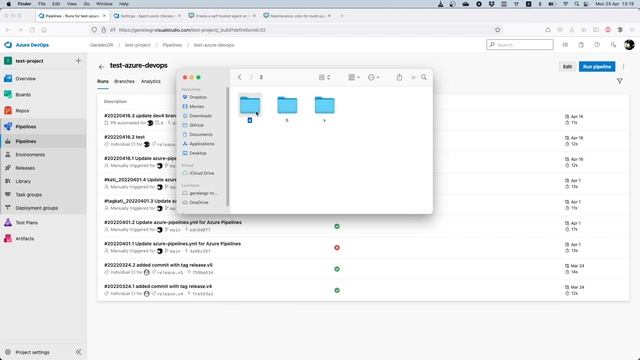The width and height of the screenshot is (640, 360).
Task: Click the test-azure-devops breadcrumb link
Action: point(214,45)
